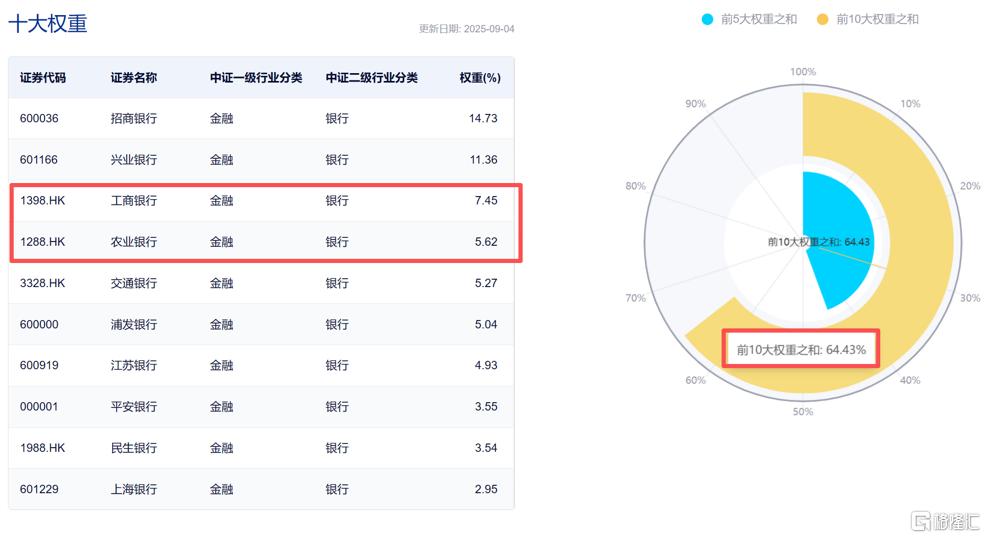Click the 证券代码 column header

pos(43,78)
